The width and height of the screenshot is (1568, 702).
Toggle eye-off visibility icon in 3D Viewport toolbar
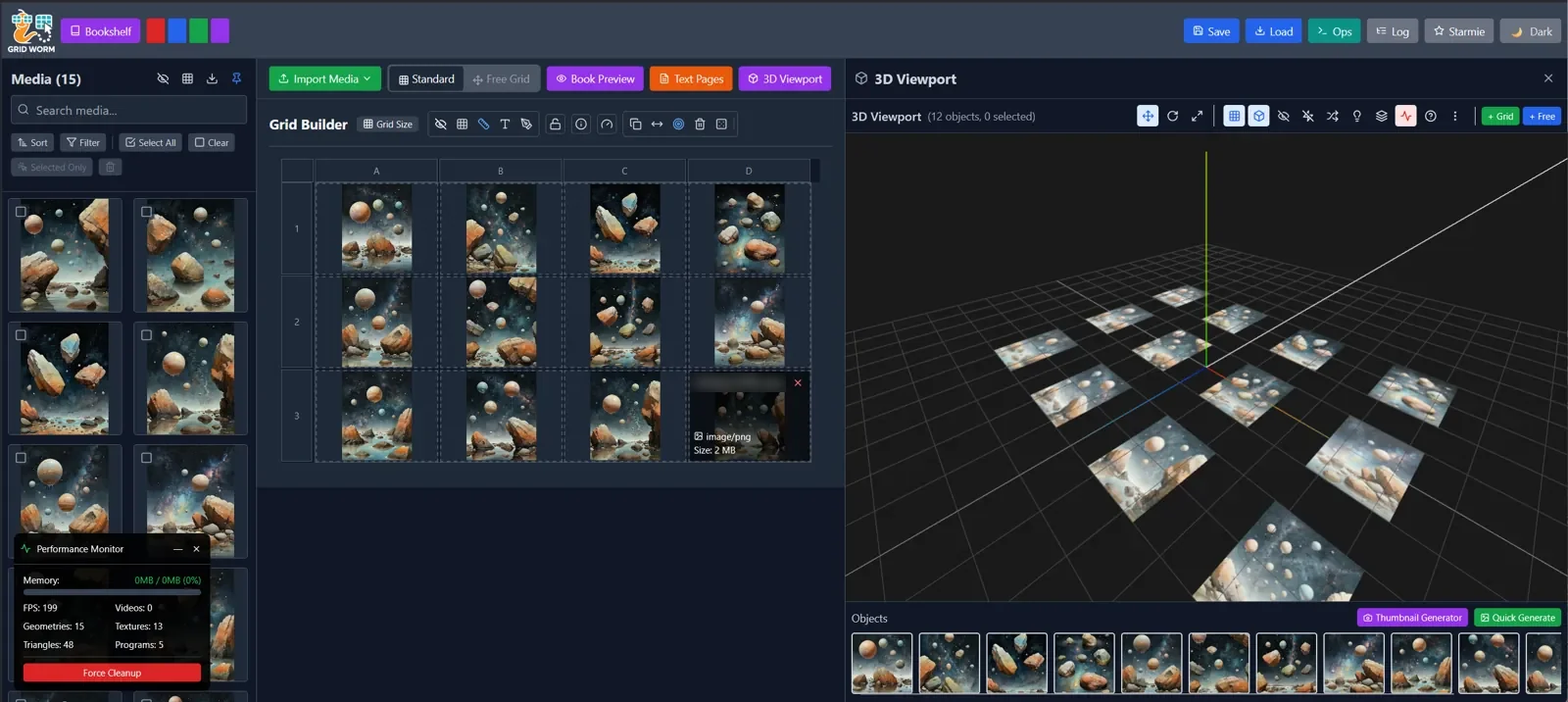click(1283, 116)
